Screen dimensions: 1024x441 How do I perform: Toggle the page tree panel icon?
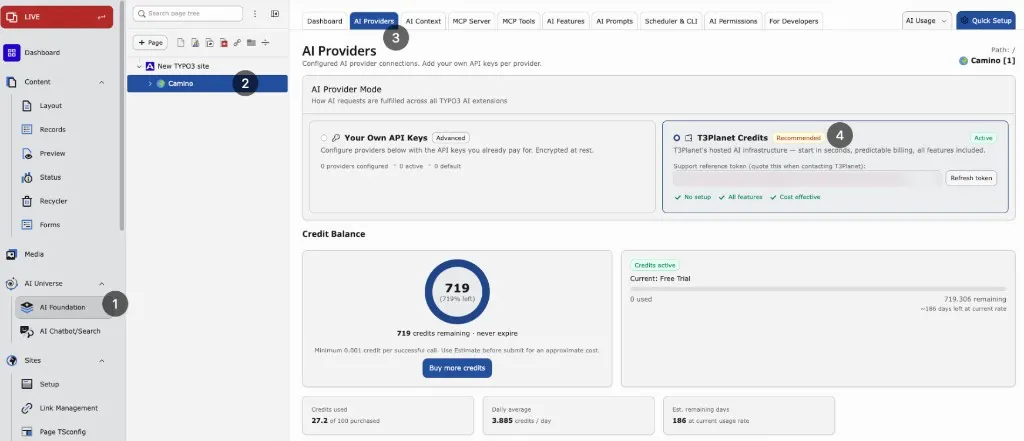[x=275, y=14]
